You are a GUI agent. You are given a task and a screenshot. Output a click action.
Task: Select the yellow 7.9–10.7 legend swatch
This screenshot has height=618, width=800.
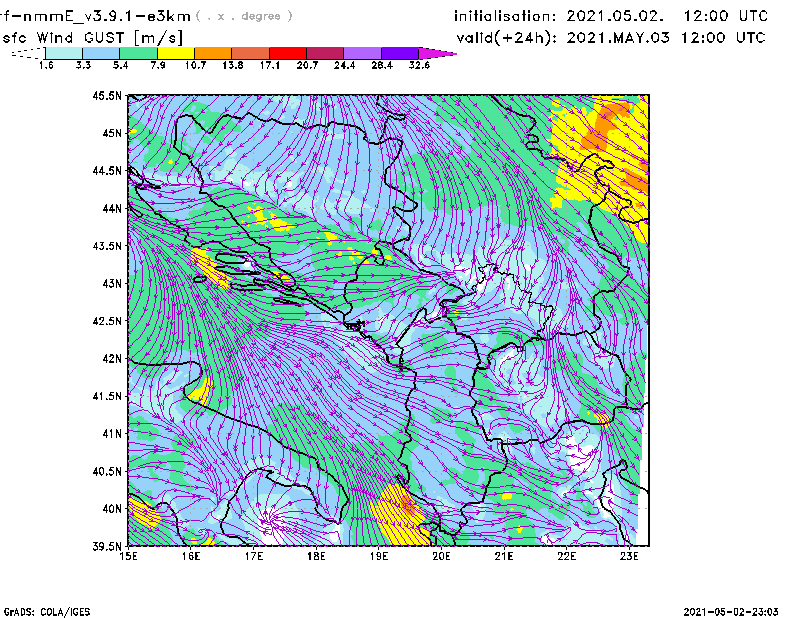tap(176, 53)
